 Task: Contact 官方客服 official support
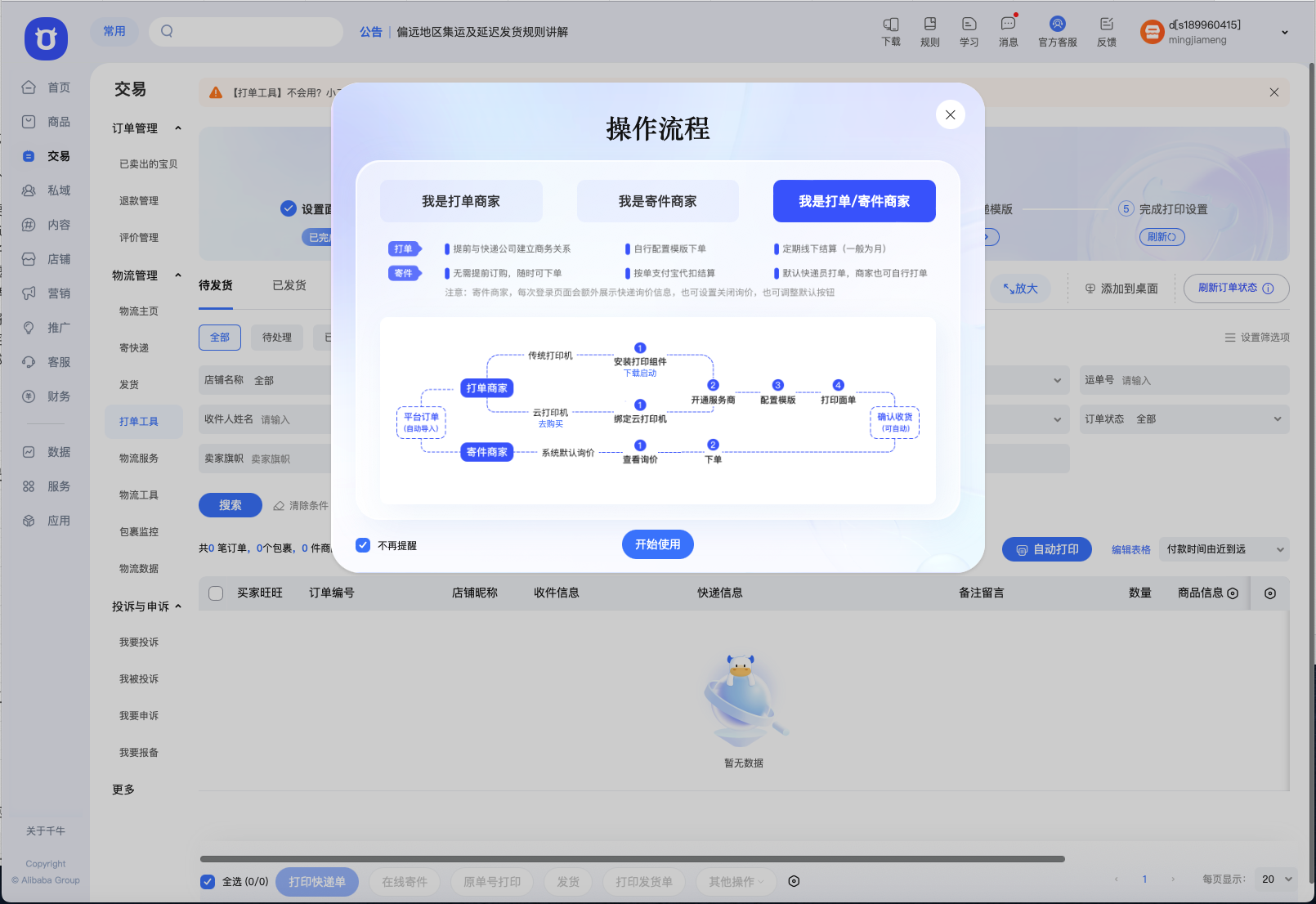[x=1058, y=31]
